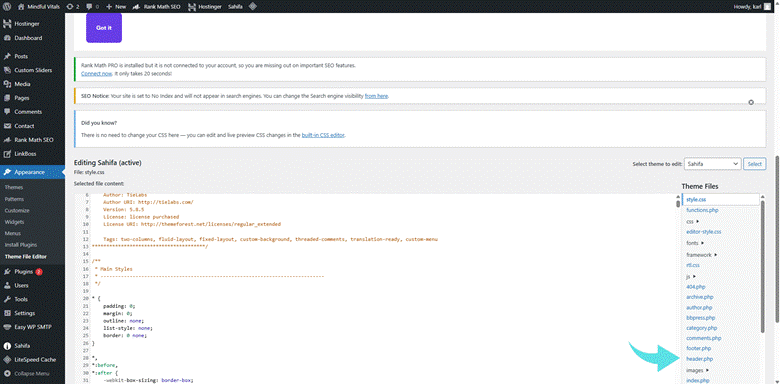Open 404.php theme file
This screenshot has width=780, height=384.
696,287
